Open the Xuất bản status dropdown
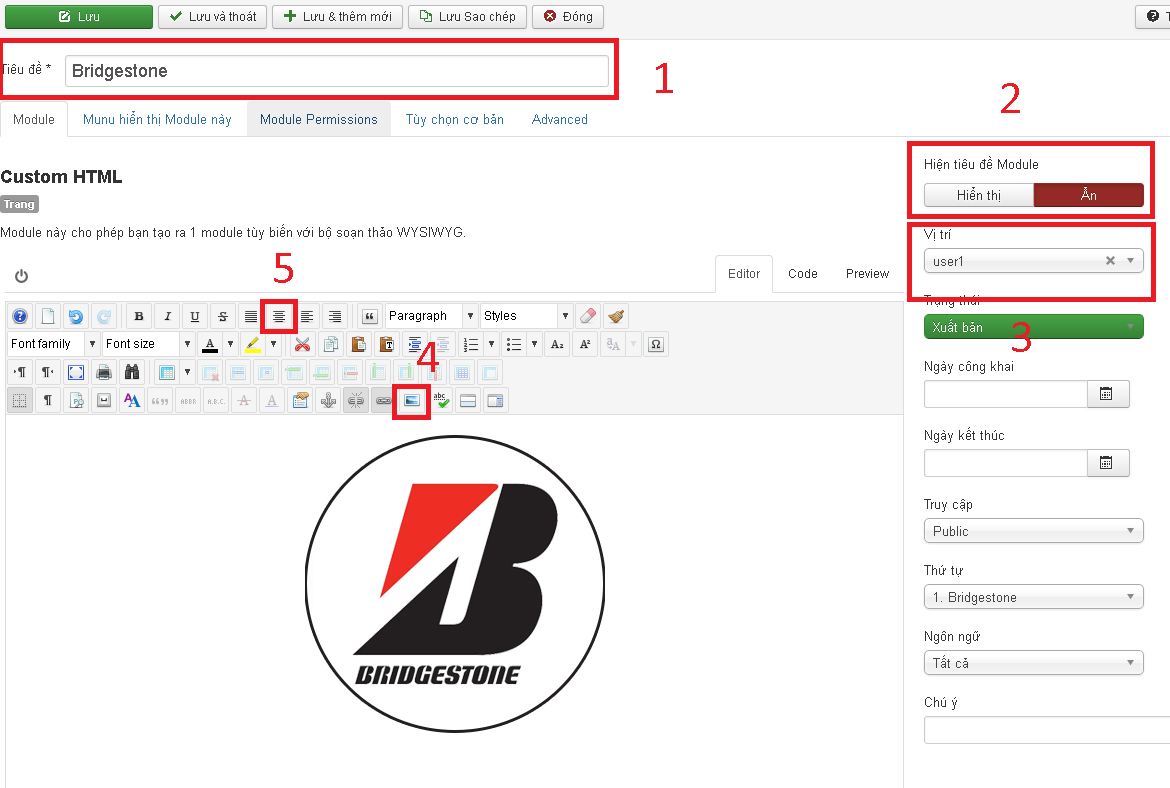The height and width of the screenshot is (788, 1170). coord(1033,327)
